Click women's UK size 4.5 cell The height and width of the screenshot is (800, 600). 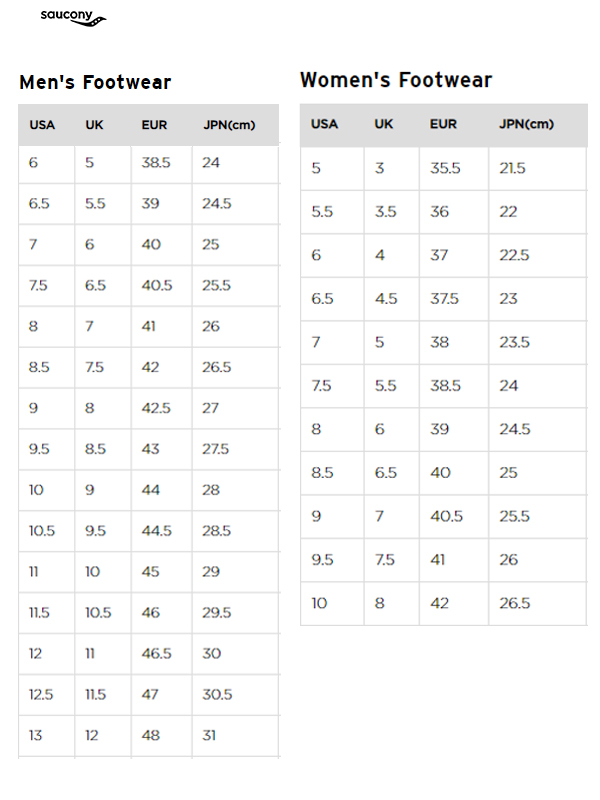pos(386,299)
